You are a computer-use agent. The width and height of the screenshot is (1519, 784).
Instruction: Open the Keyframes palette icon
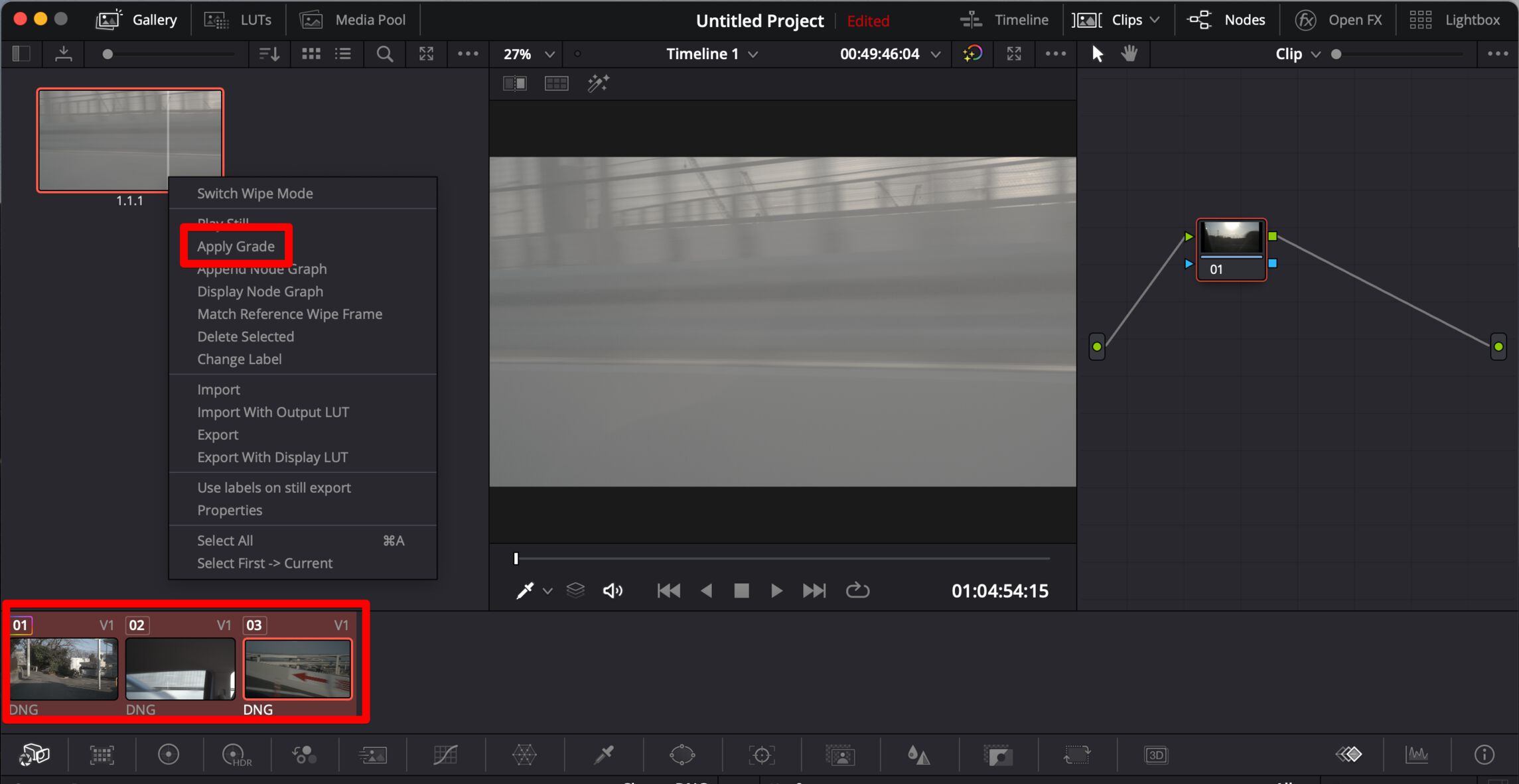pos(1348,754)
